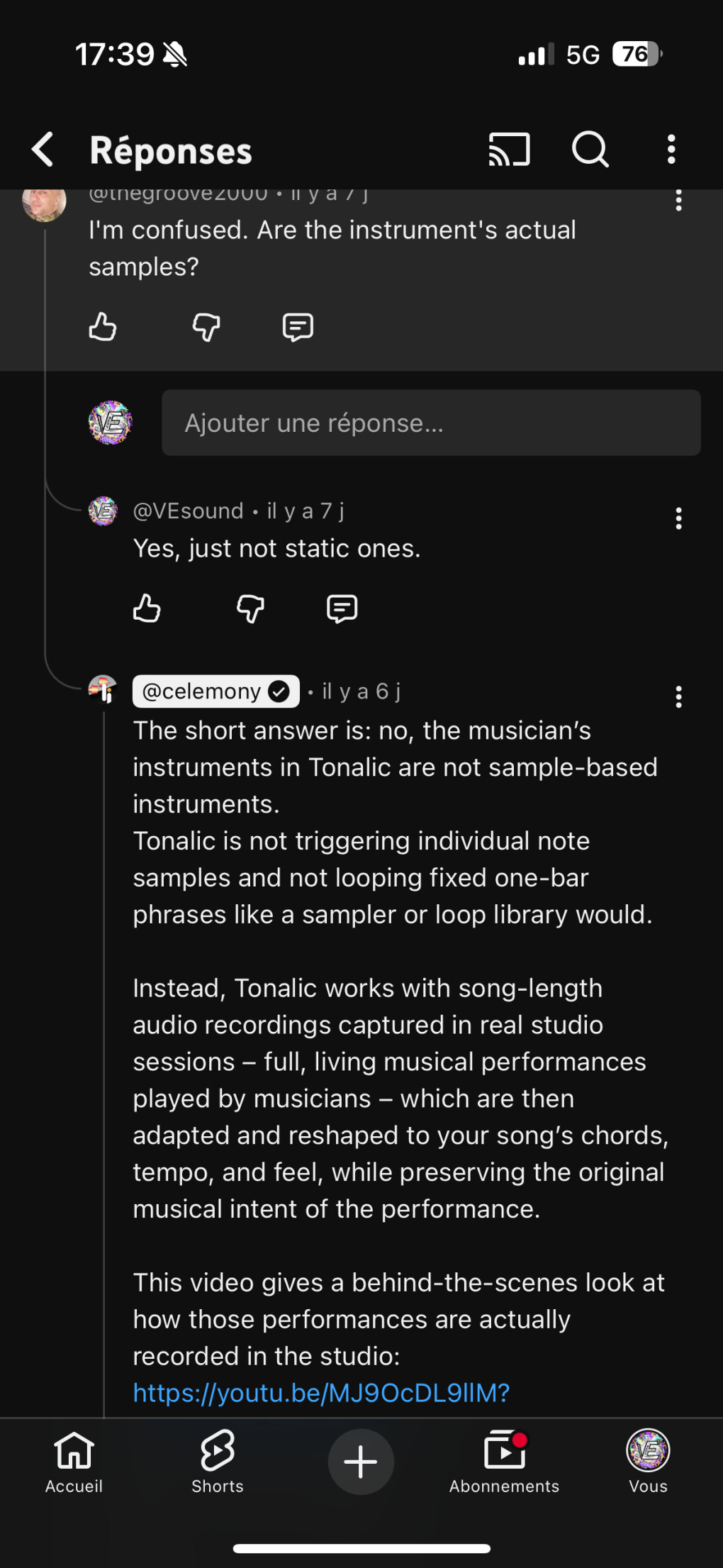Screen dimensions: 723x1568
Task: Open the youtu.be video link
Action: coord(321,1393)
